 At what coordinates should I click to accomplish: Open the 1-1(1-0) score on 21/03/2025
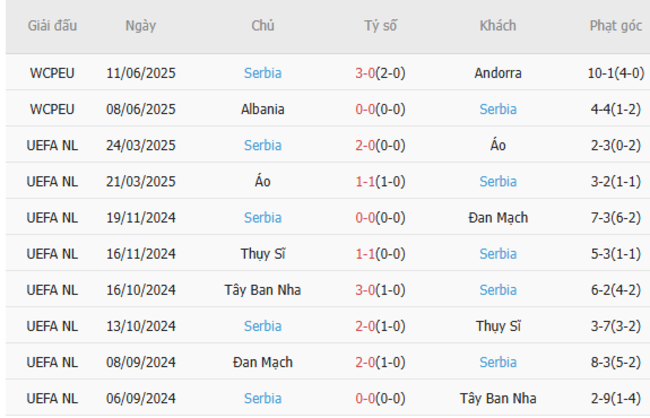click(x=380, y=181)
